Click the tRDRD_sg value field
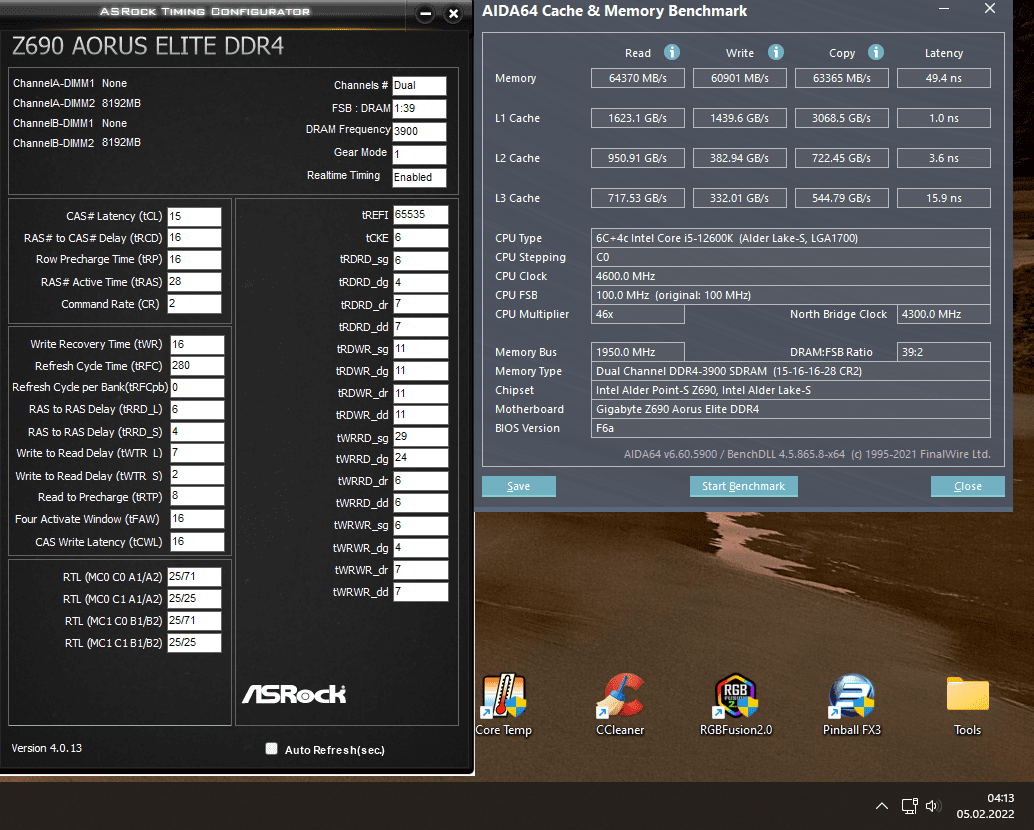 [421, 260]
